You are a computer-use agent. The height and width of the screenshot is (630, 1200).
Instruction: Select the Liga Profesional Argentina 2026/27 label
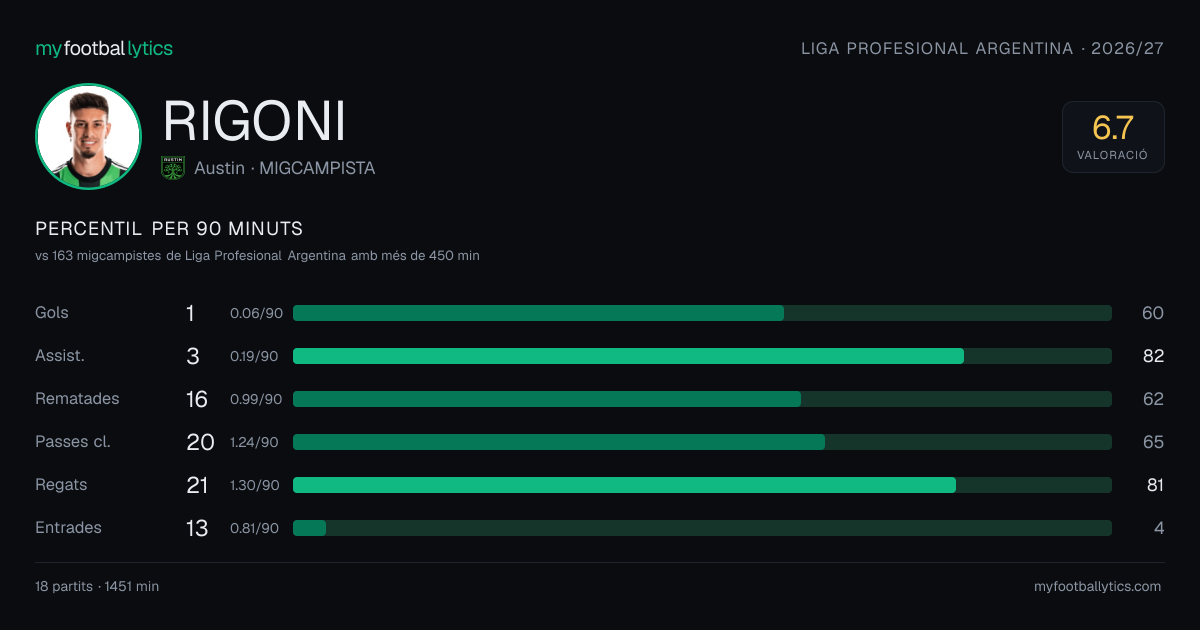coord(983,48)
